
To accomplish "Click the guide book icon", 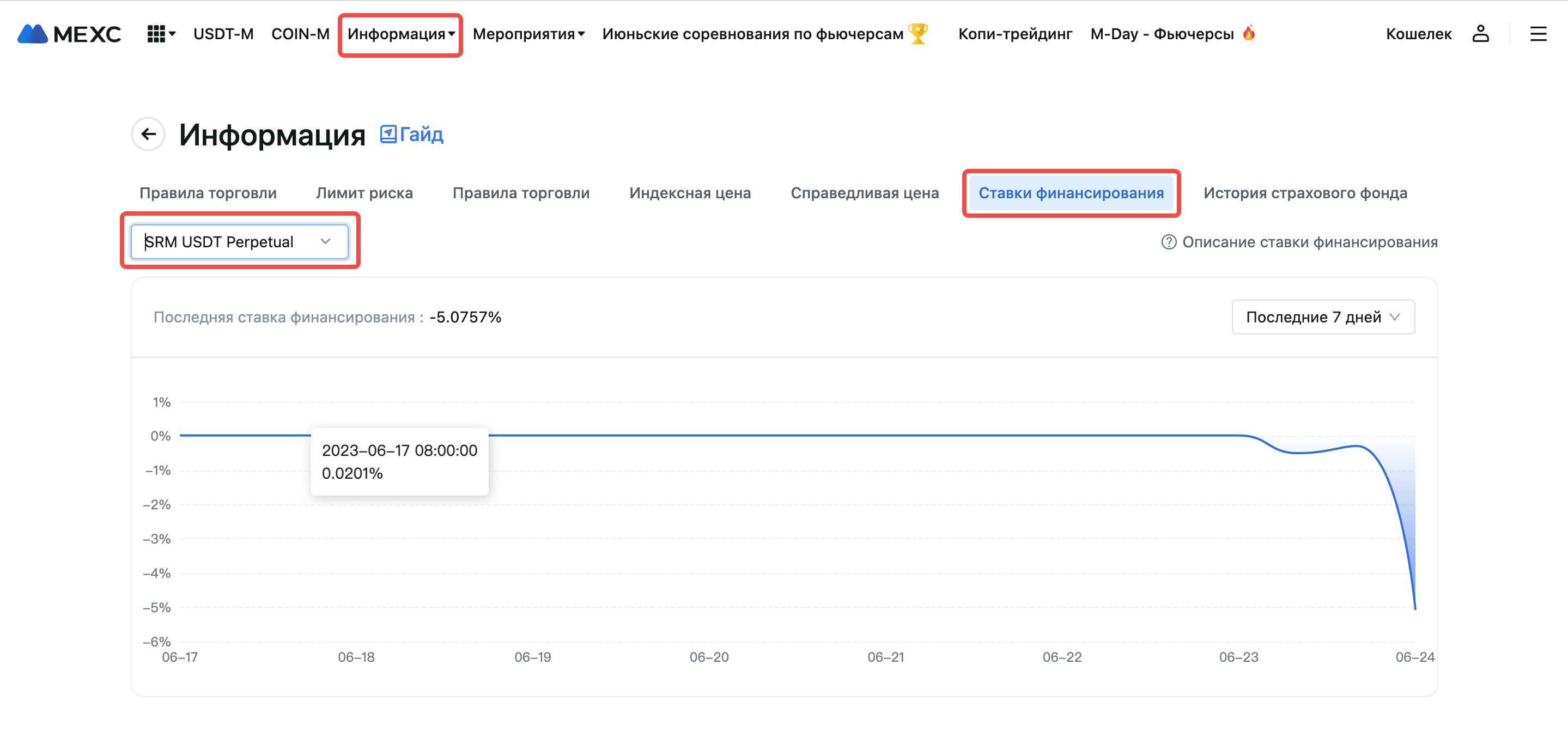I will pos(388,134).
